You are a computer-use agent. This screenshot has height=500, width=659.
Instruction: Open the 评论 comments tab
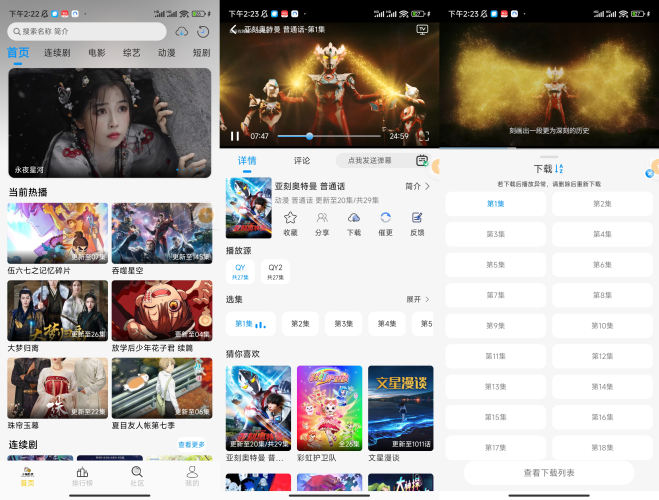pyautogui.click(x=301, y=160)
